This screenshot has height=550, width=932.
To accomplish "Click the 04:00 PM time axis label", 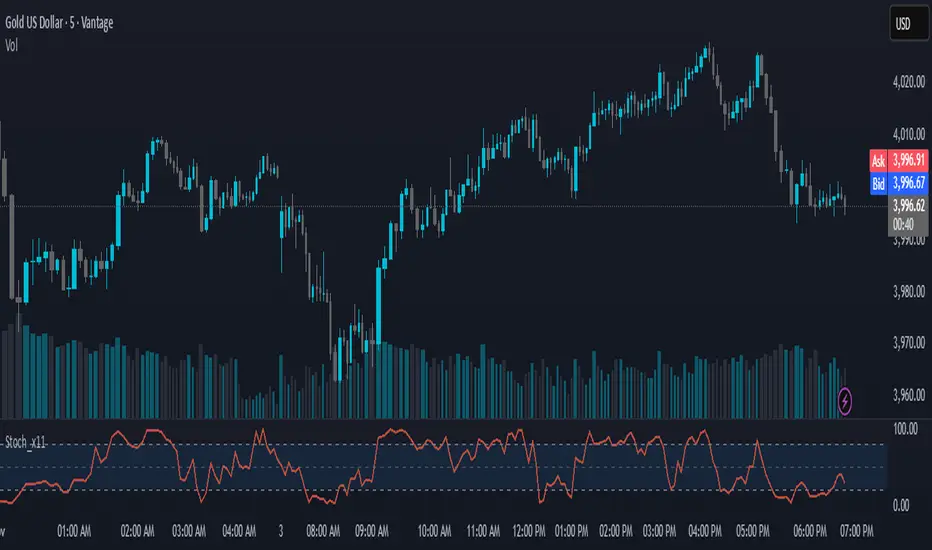I will click(707, 529).
